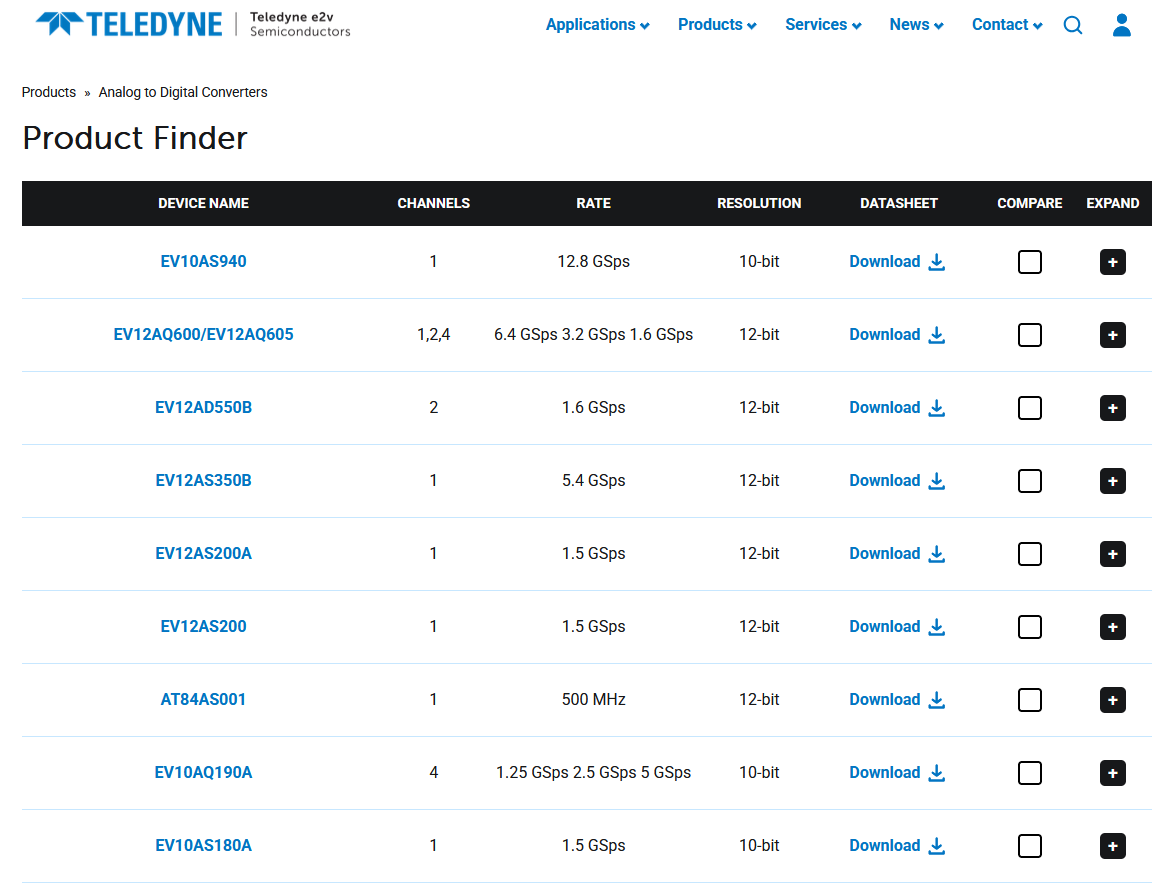Open the Contact menu
Viewport: 1165px width, 886px height.
1007,25
